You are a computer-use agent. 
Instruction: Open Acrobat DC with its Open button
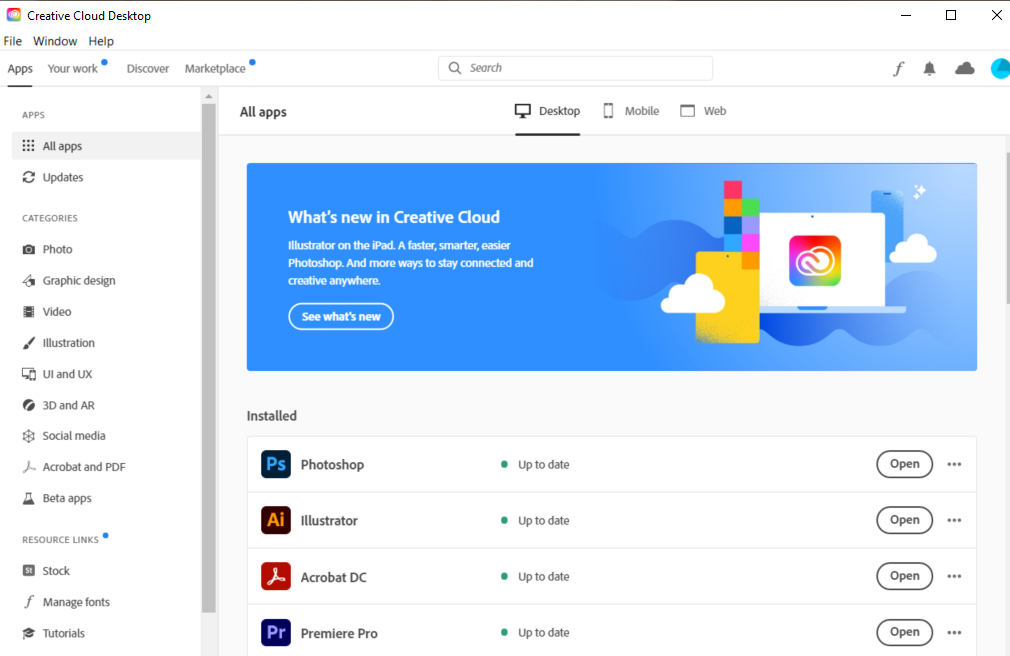coord(904,576)
